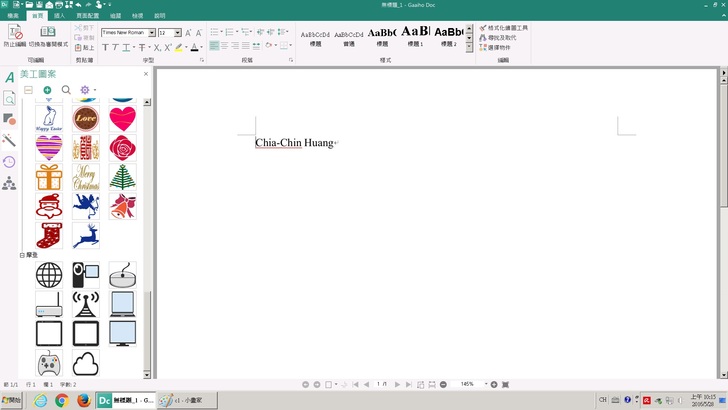The width and height of the screenshot is (728, 410).
Task: Open the fifth ribbon tab after 頁面配置
Action: click(x=115, y=16)
